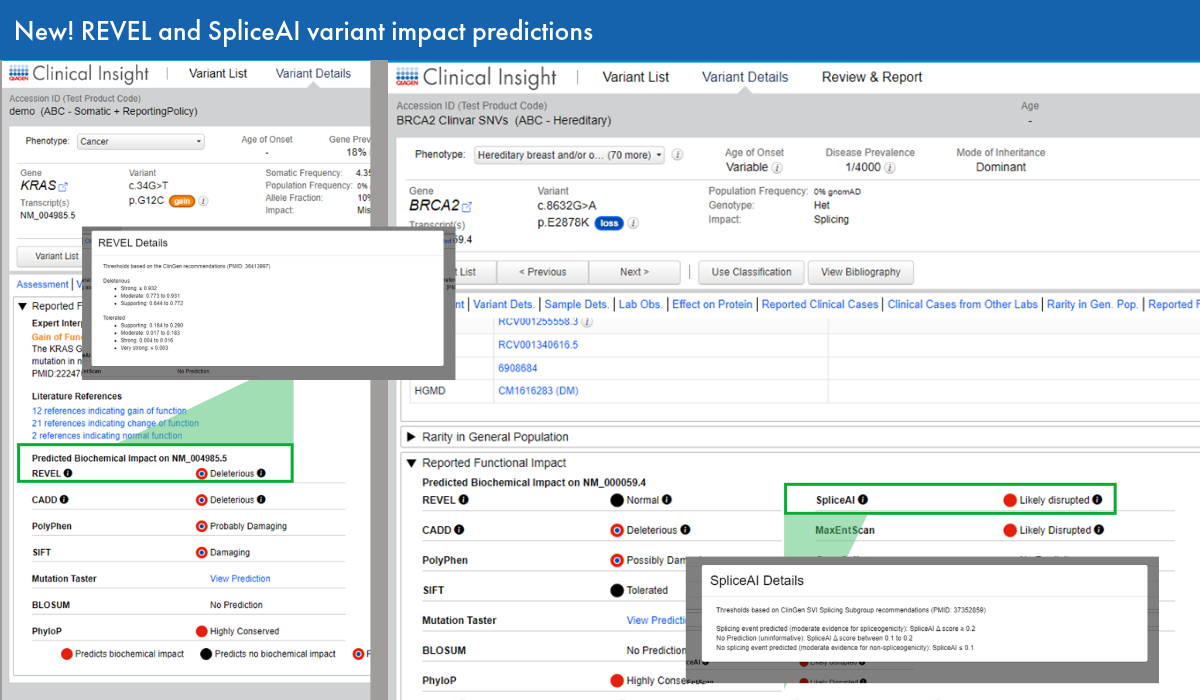Open the 6908684 link
Screen dimensions: 1200x700
pos(516,368)
